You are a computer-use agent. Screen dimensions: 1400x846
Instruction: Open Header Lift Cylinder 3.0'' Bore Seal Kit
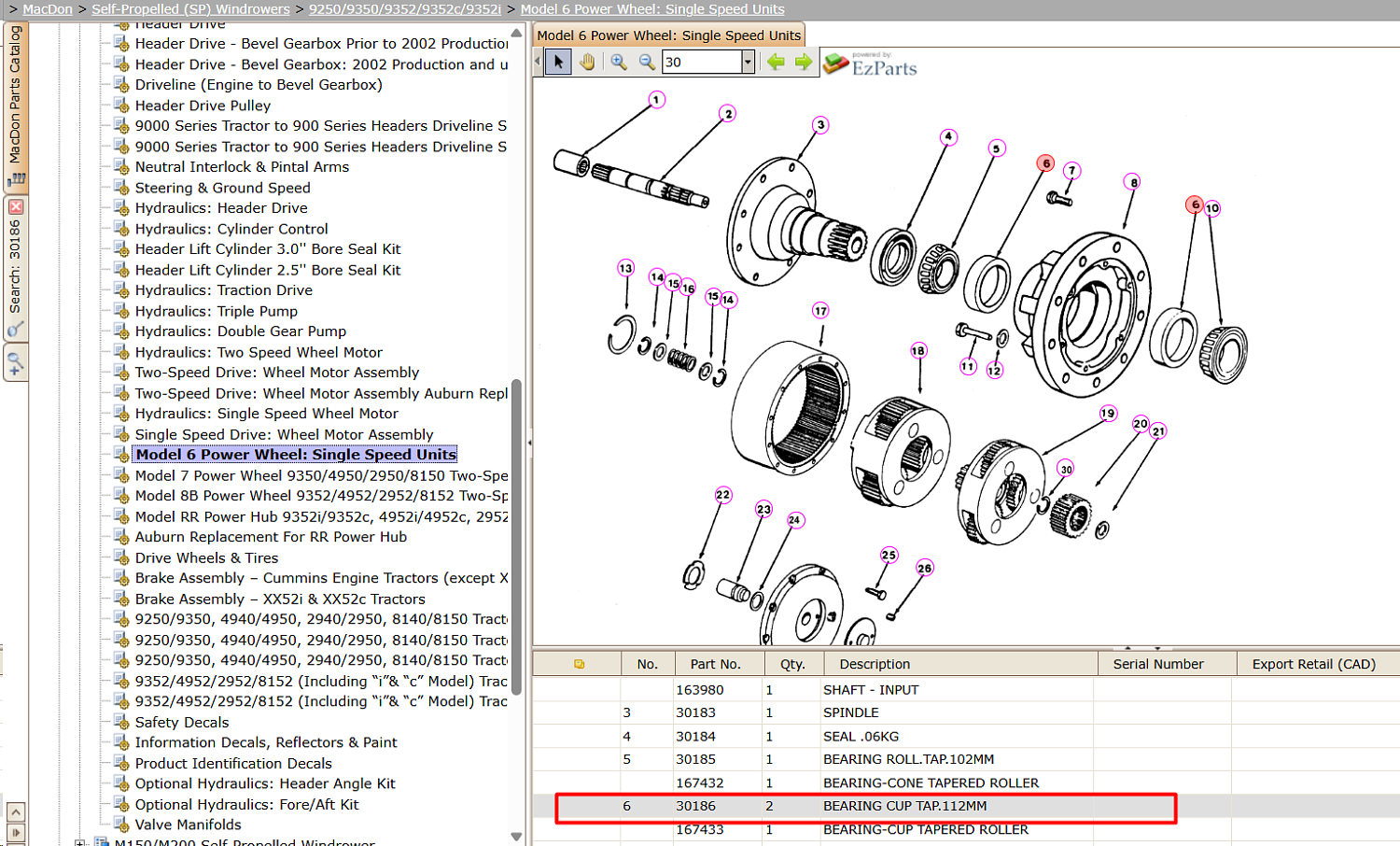click(x=268, y=249)
